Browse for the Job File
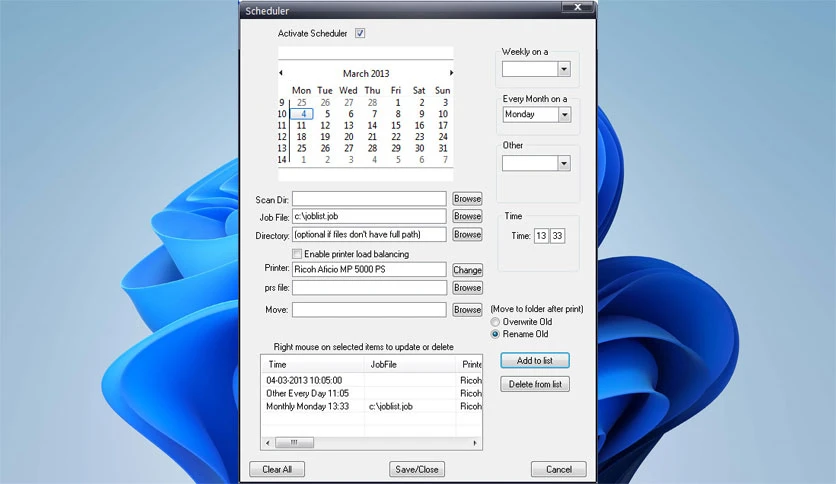Image resolution: width=836 pixels, height=484 pixels. (468, 216)
